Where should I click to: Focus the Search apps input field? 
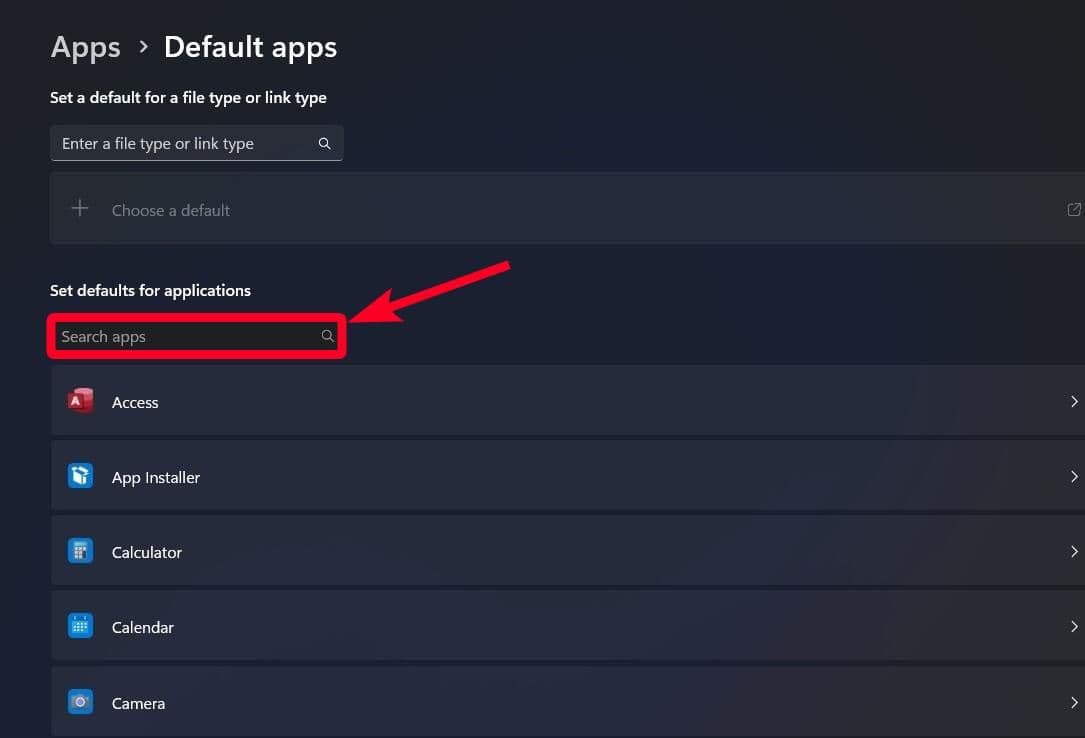point(185,337)
